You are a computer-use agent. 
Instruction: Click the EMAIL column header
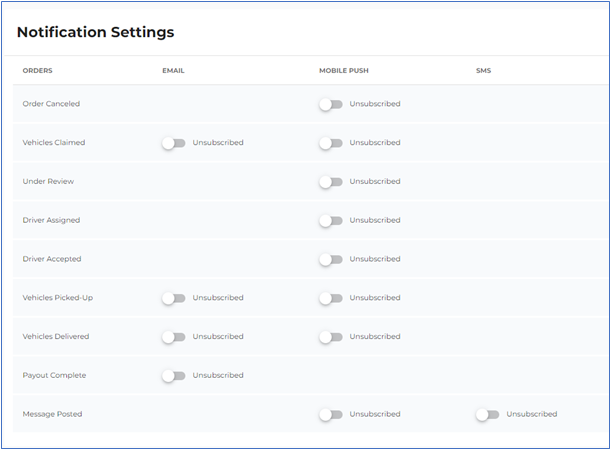coord(173,70)
